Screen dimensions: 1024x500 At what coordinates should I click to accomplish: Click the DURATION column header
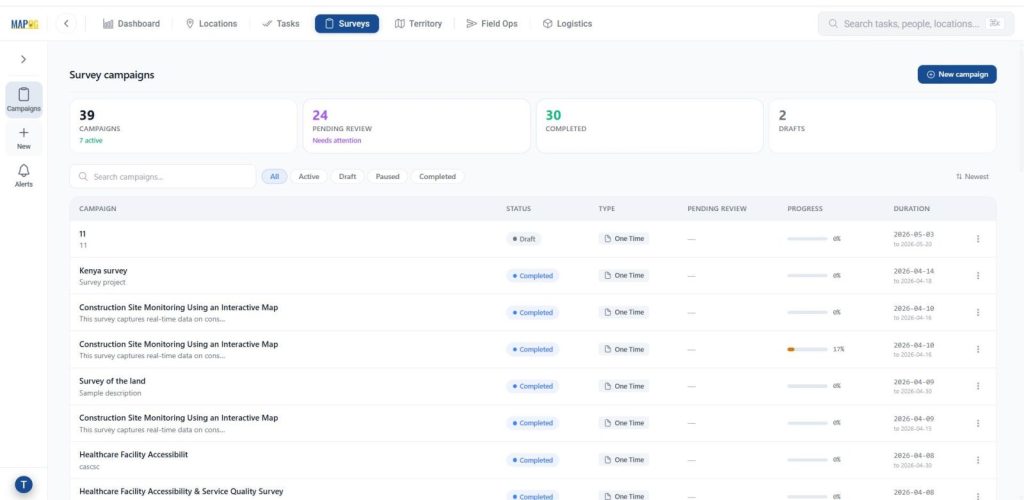pos(911,209)
